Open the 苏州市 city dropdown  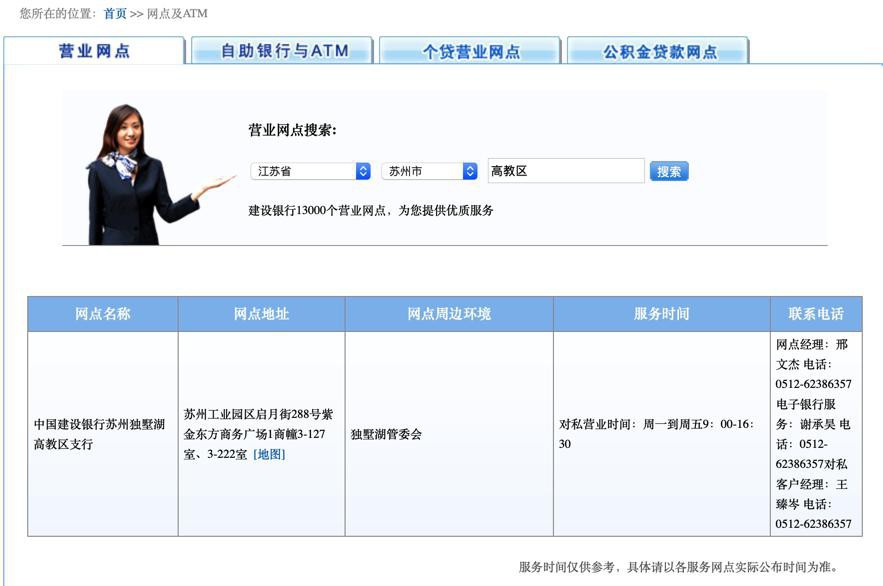[x=430, y=171]
